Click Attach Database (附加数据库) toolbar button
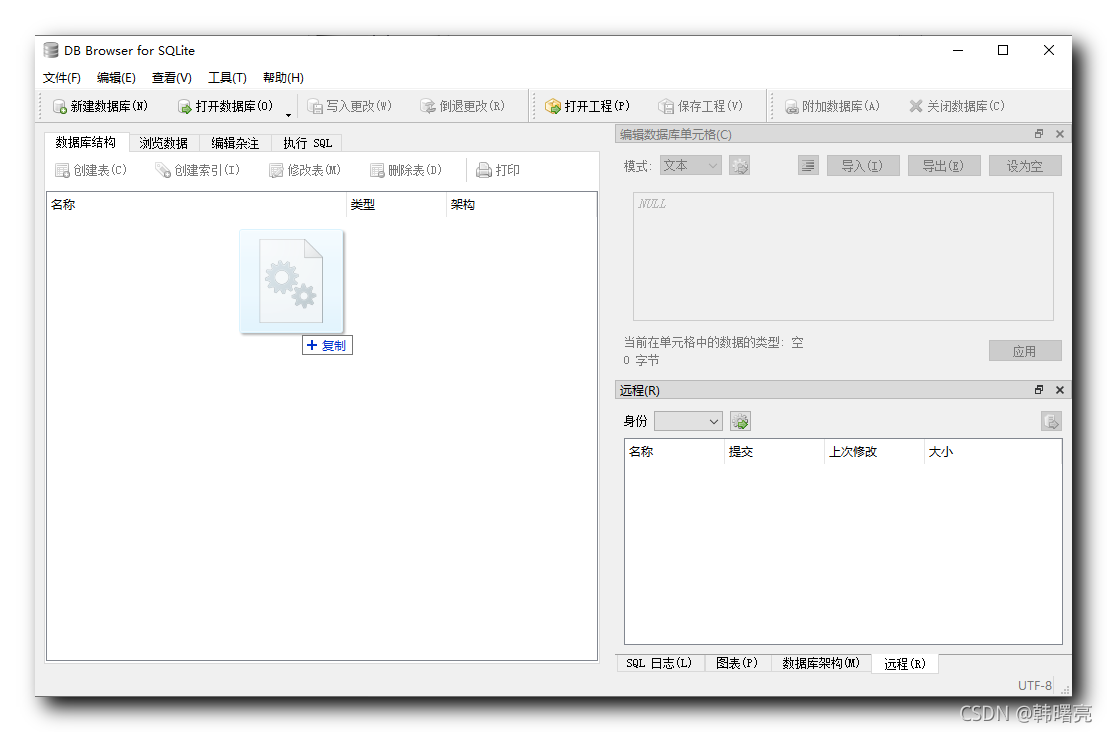The image size is (1107, 732). pos(832,106)
